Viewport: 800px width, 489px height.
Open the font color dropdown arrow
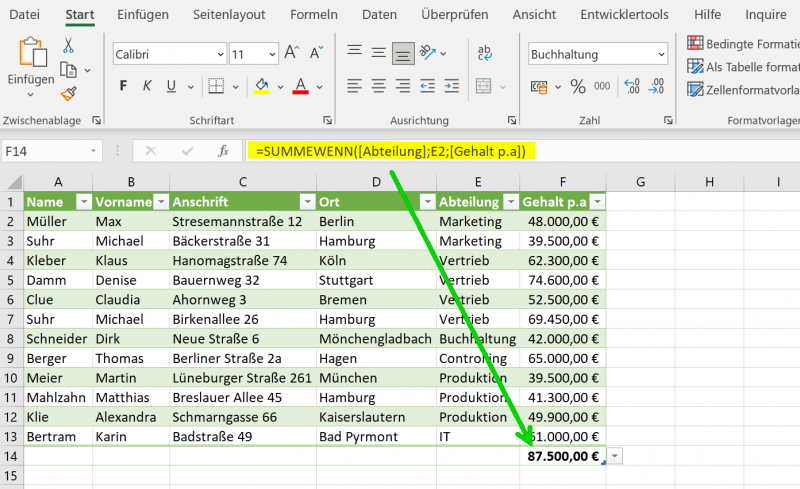point(319,87)
